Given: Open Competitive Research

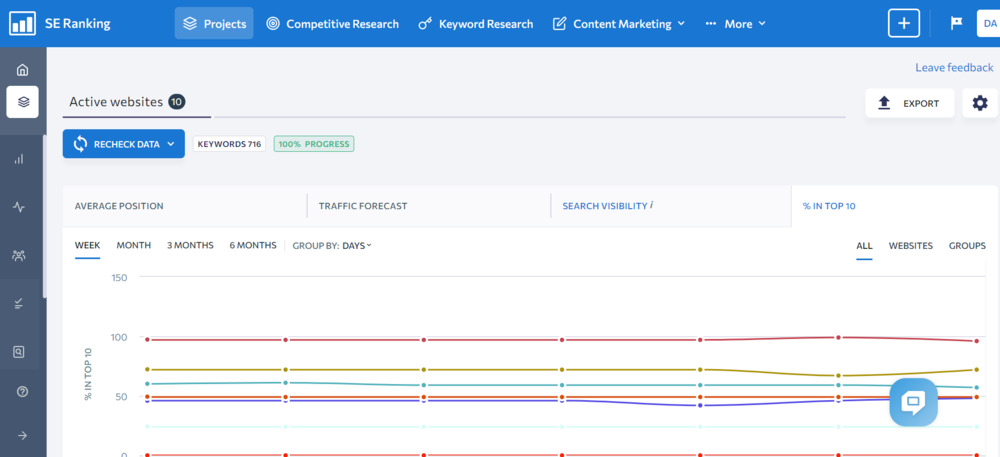Looking at the screenshot, I should pyautogui.click(x=332, y=24).
